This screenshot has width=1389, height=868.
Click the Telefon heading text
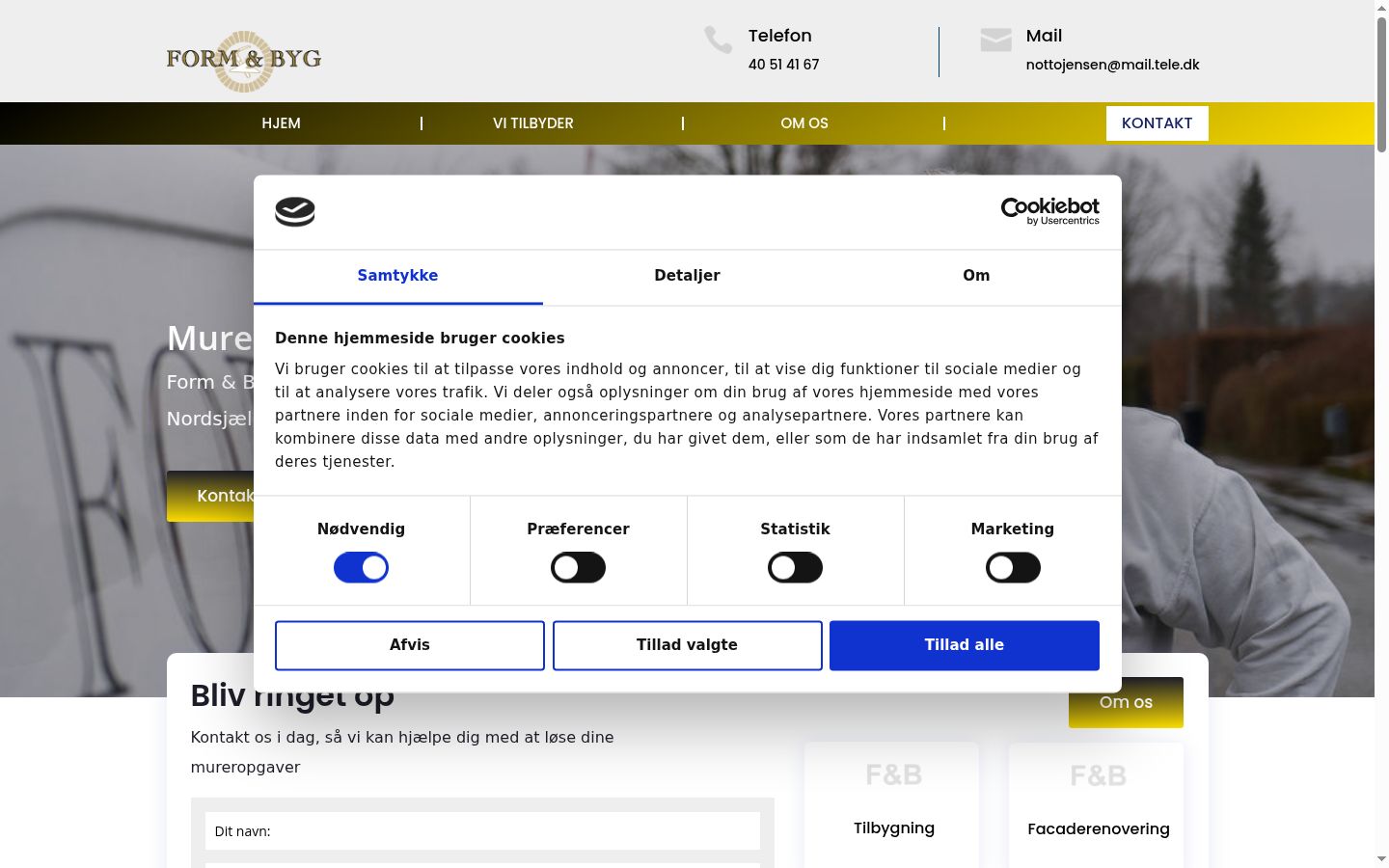point(780,36)
